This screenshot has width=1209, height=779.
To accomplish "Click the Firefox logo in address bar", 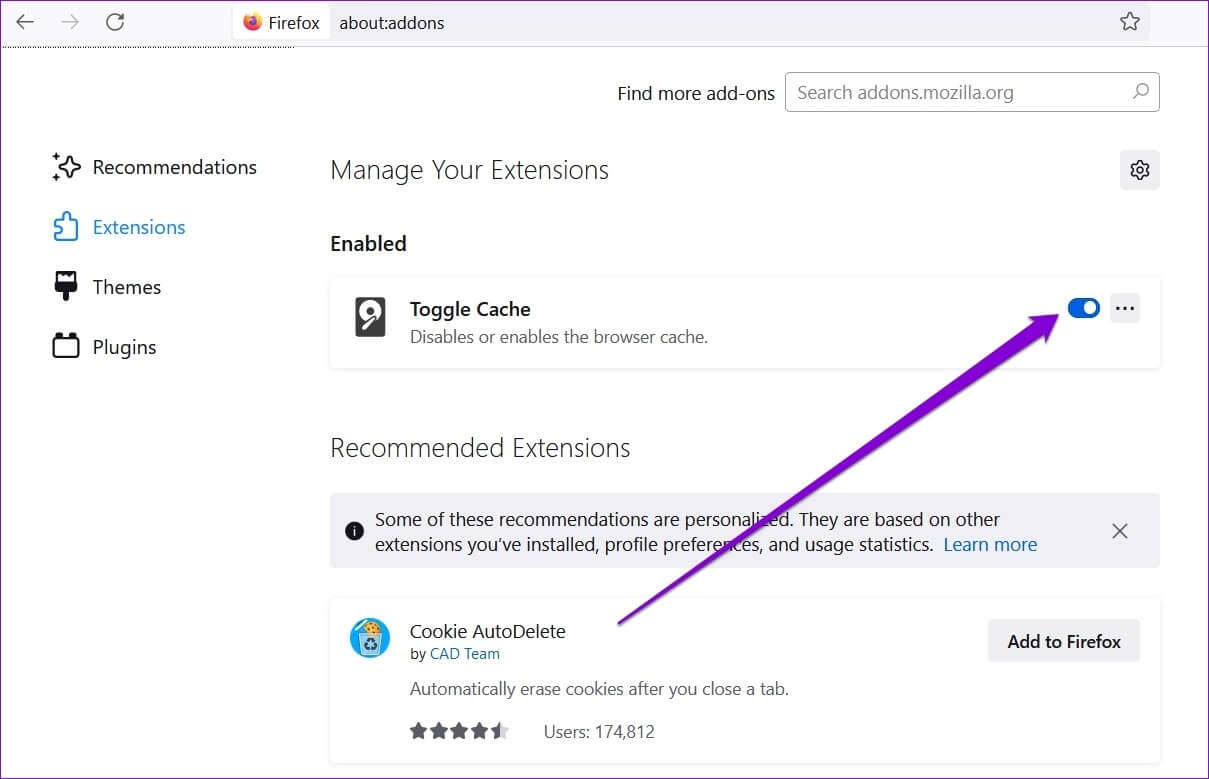I will 253,22.
